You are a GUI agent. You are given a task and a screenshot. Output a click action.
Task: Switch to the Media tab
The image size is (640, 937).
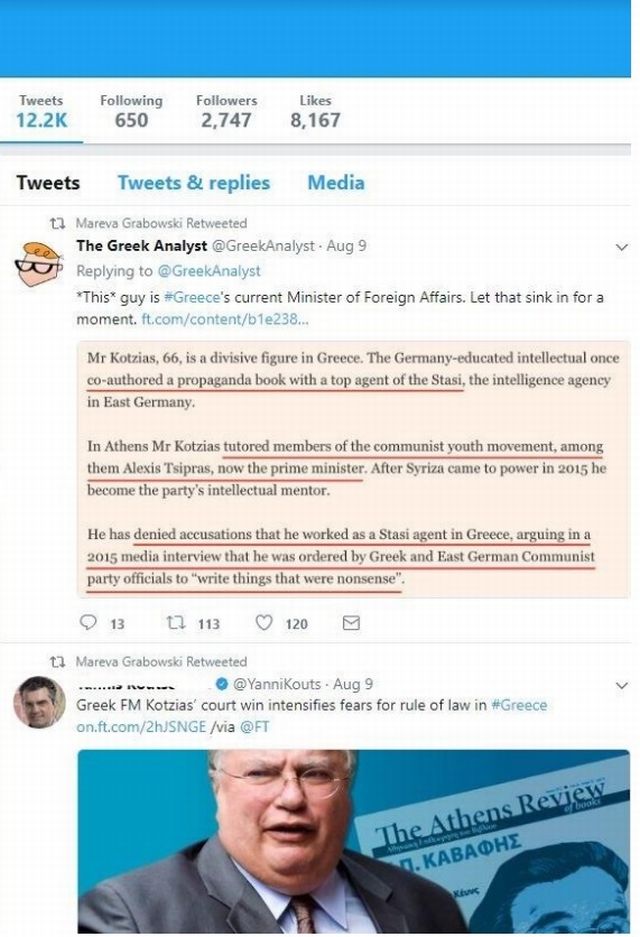pyautogui.click(x=336, y=182)
